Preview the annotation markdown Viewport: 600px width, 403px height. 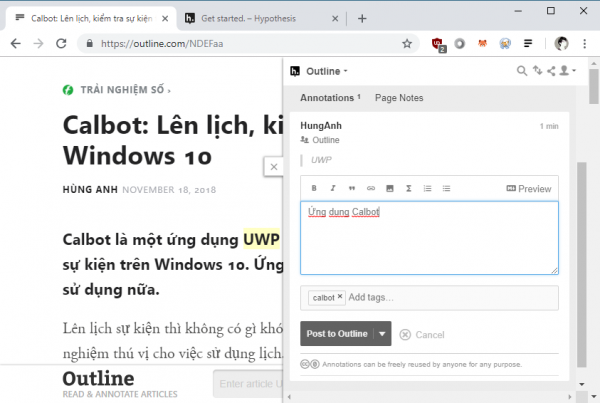[x=528, y=189]
